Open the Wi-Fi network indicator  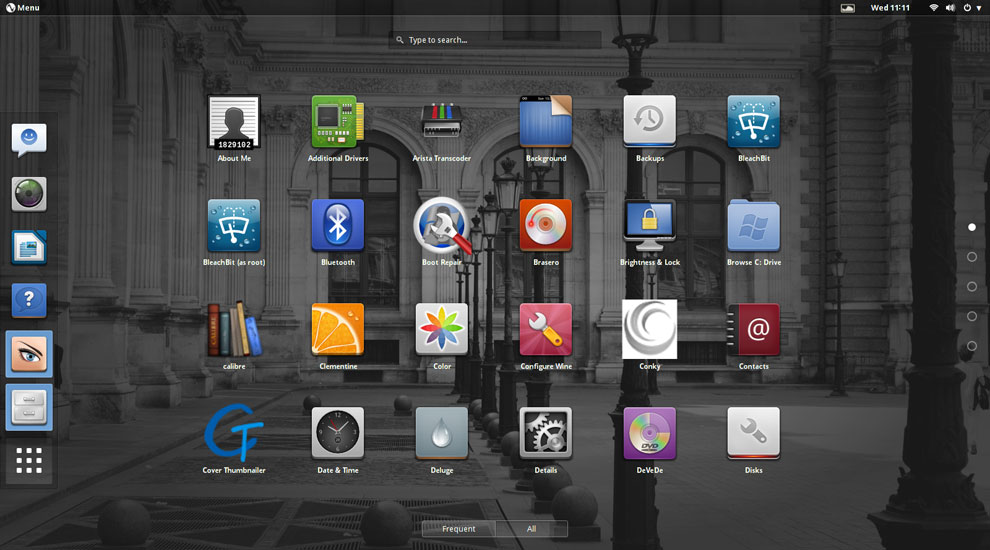click(934, 8)
